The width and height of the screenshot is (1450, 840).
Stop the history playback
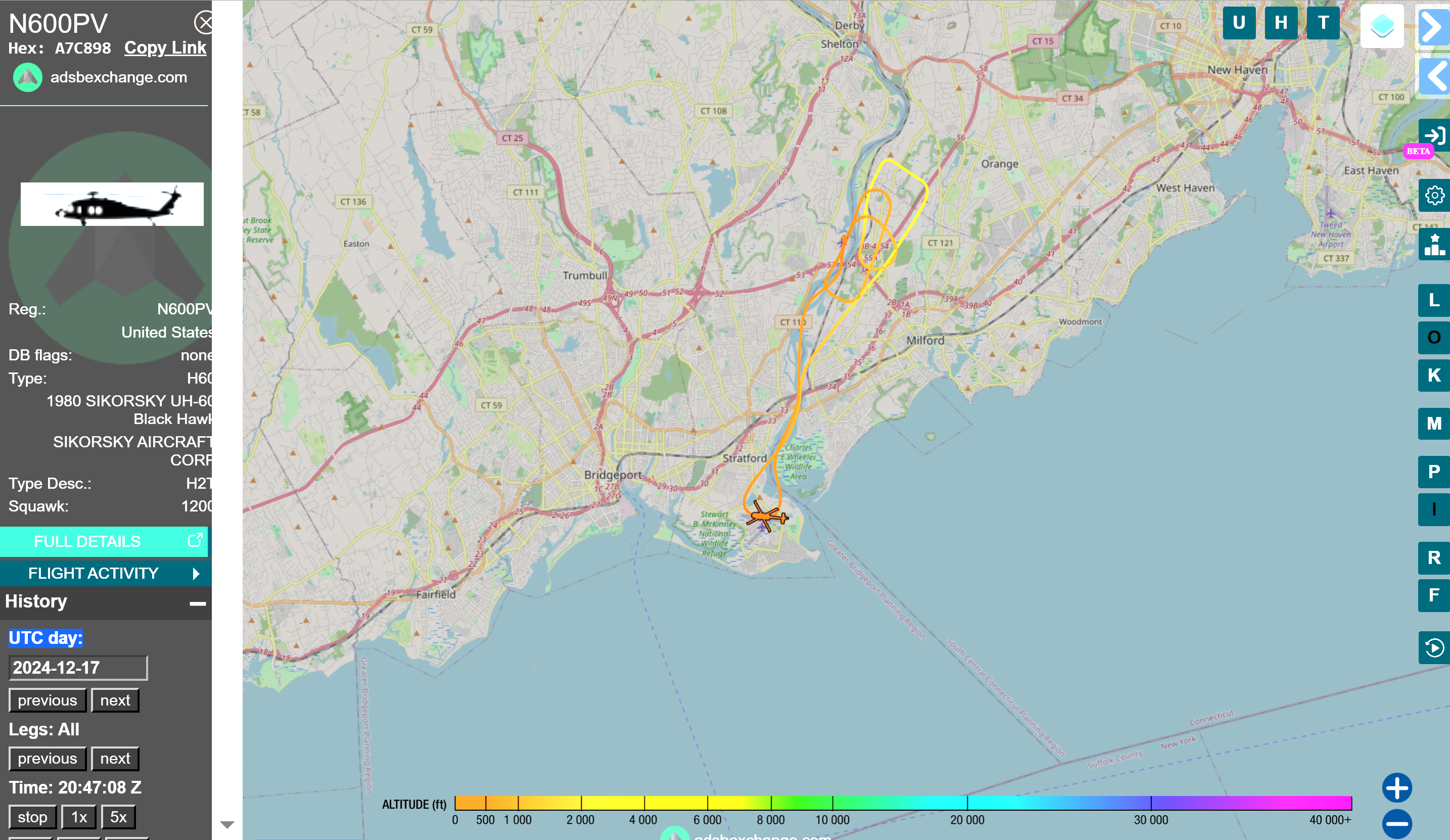[32, 817]
